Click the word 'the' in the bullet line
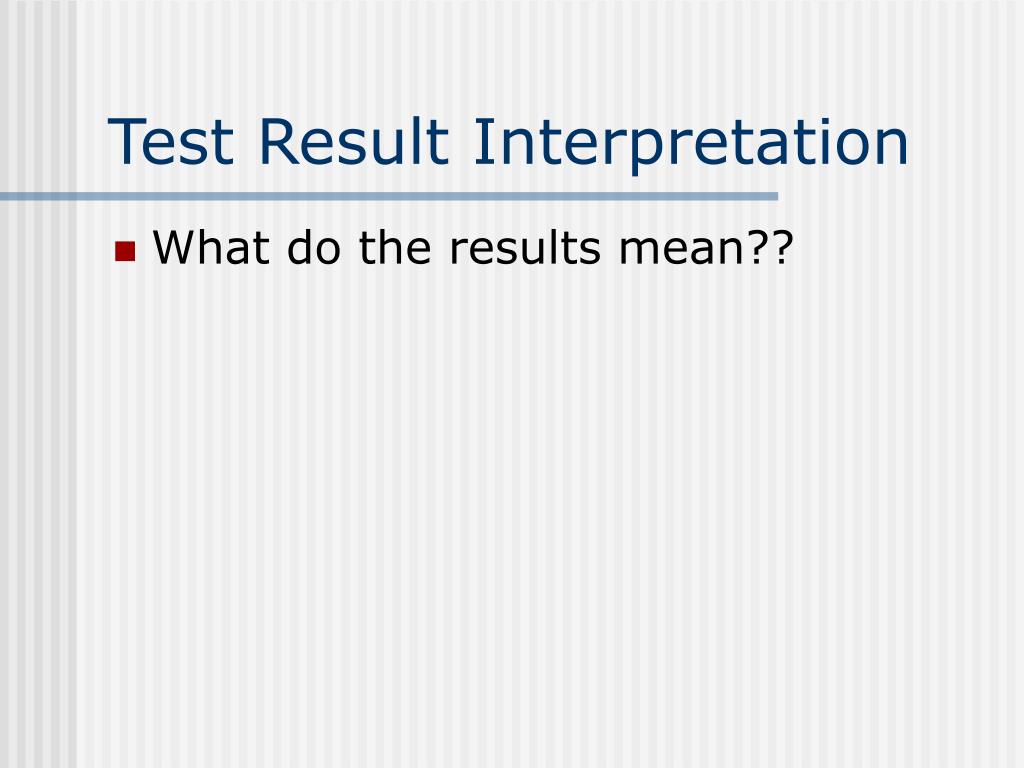 [x=395, y=248]
